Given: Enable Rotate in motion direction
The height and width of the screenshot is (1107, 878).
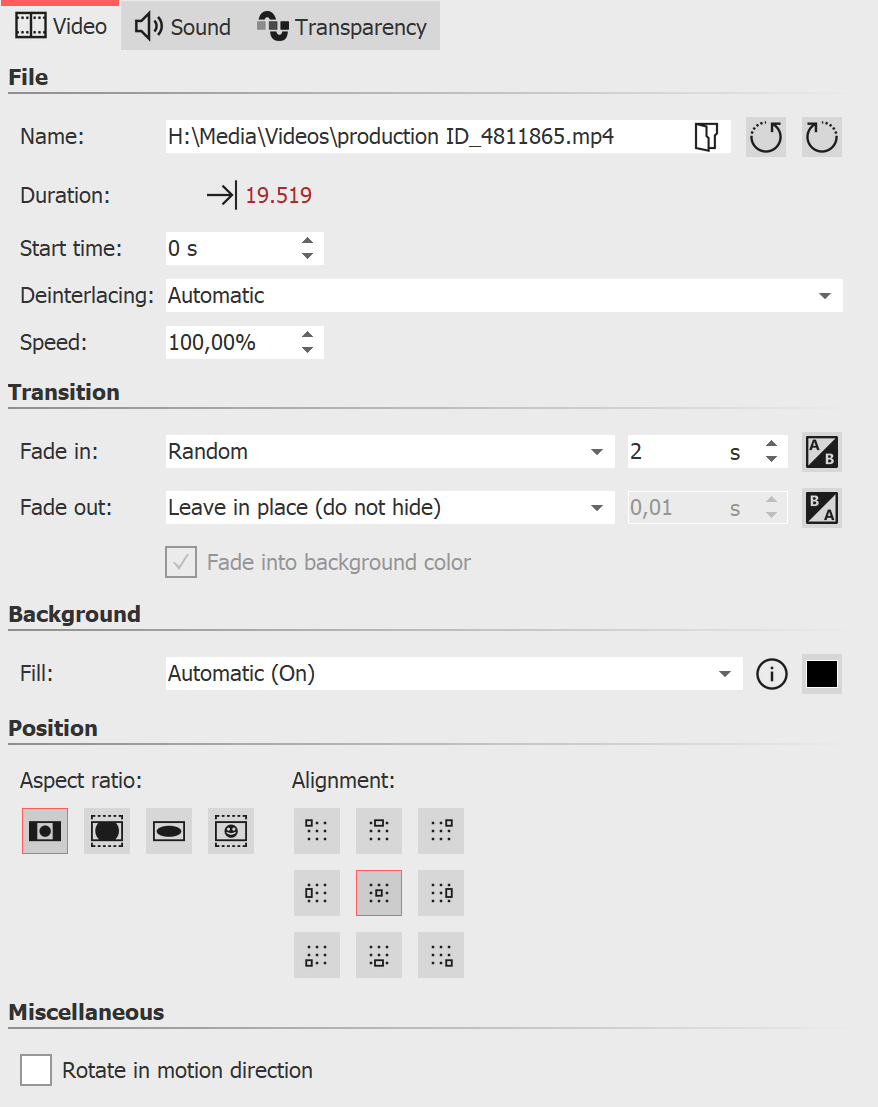Looking at the screenshot, I should click(x=35, y=1070).
